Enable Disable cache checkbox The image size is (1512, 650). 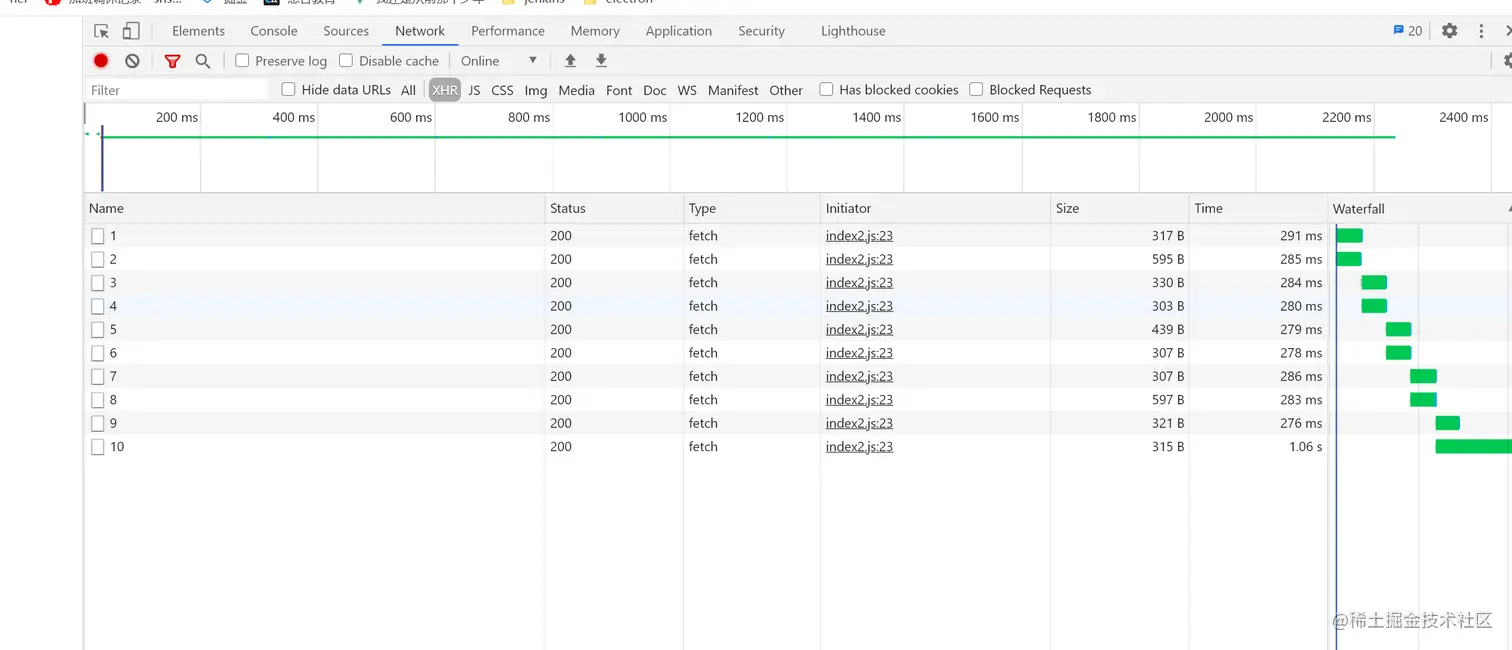(x=346, y=61)
